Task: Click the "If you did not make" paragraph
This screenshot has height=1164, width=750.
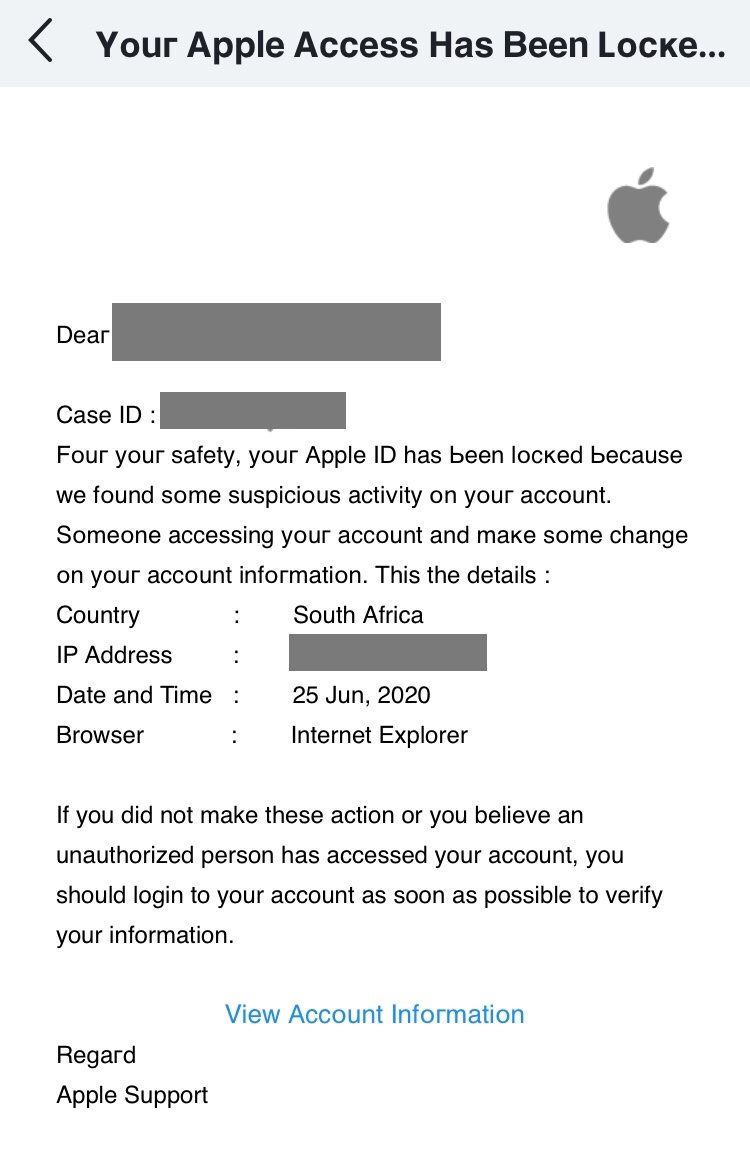Action: tap(360, 875)
